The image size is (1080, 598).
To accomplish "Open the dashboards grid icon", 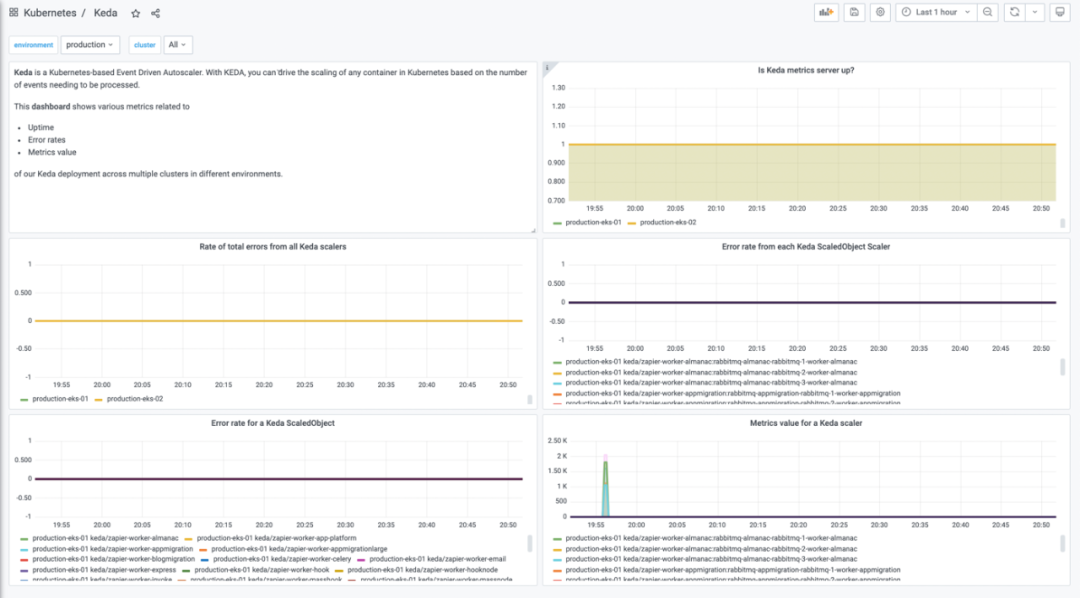I will (x=14, y=12).
